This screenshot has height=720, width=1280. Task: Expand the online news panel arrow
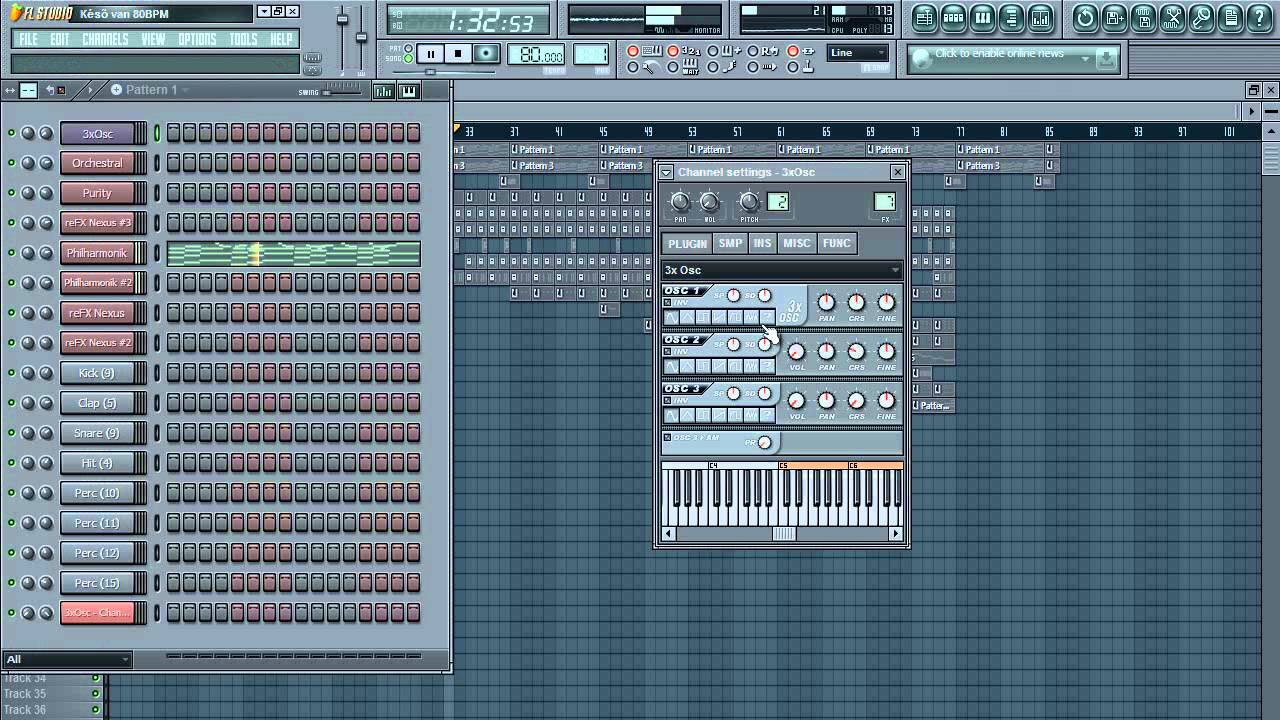click(x=1085, y=59)
